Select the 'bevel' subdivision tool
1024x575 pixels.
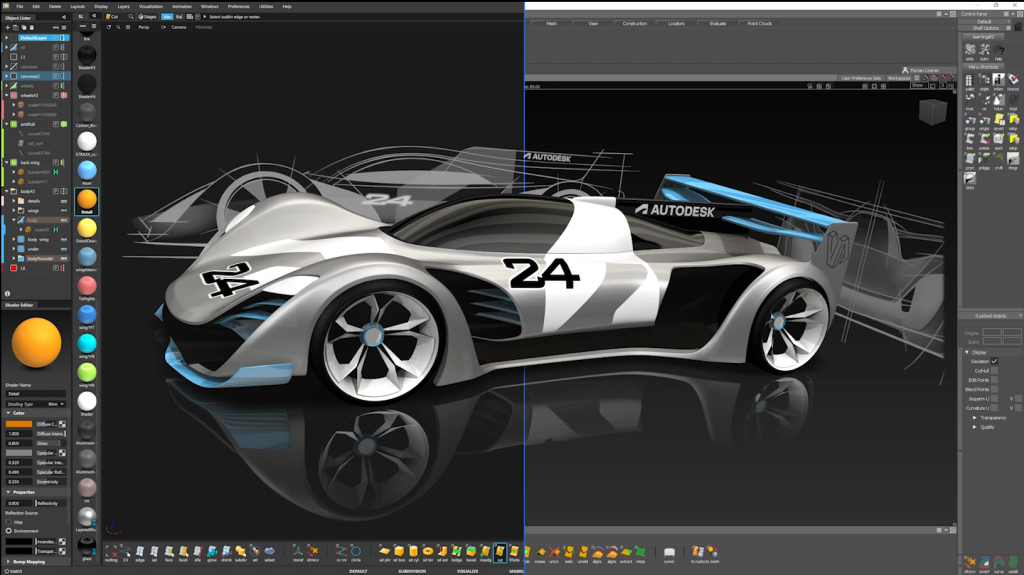471,551
